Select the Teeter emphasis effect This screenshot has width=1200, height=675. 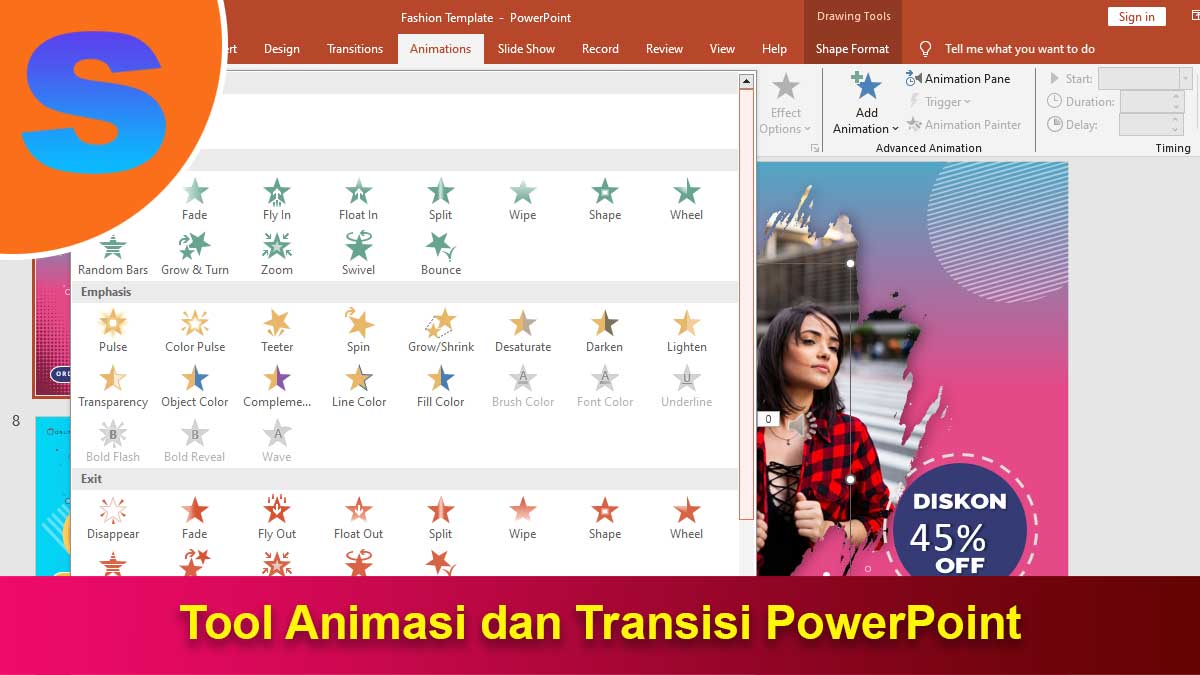(x=277, y=331)
